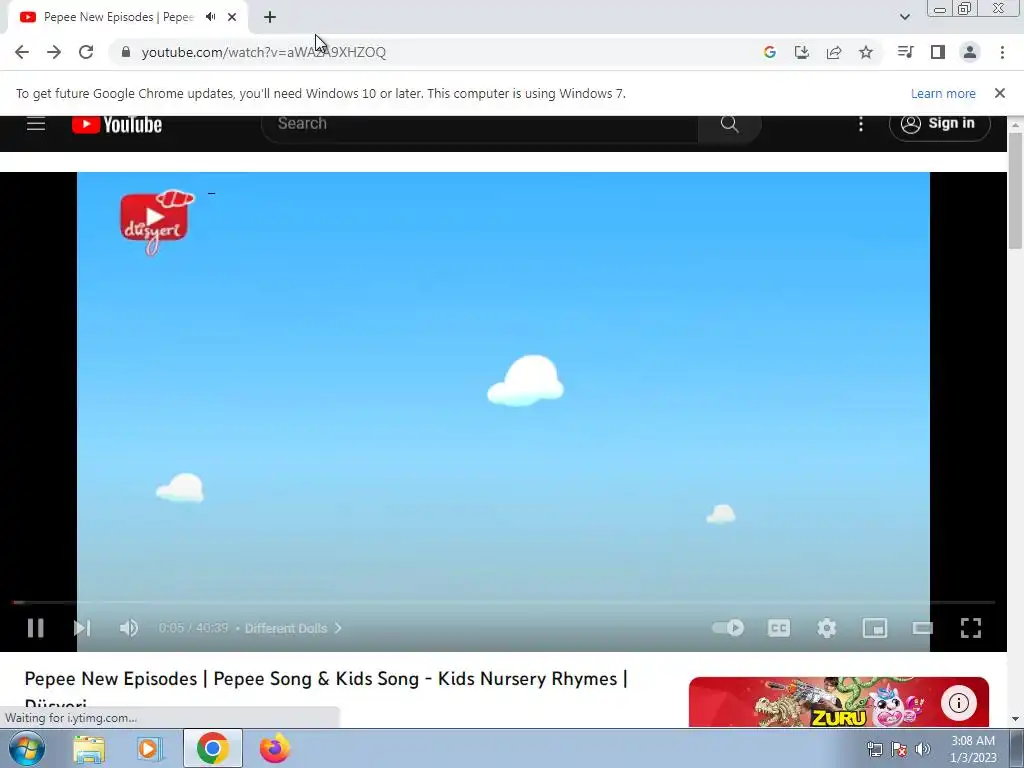Go back to the previous page
The width and height of the screenshot is (1024, 768).
click(22, 52)
